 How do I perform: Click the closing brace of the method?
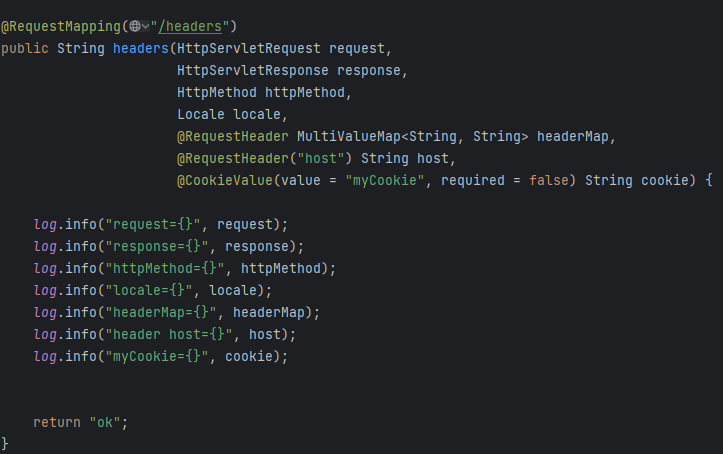click(x=5, y=444)
